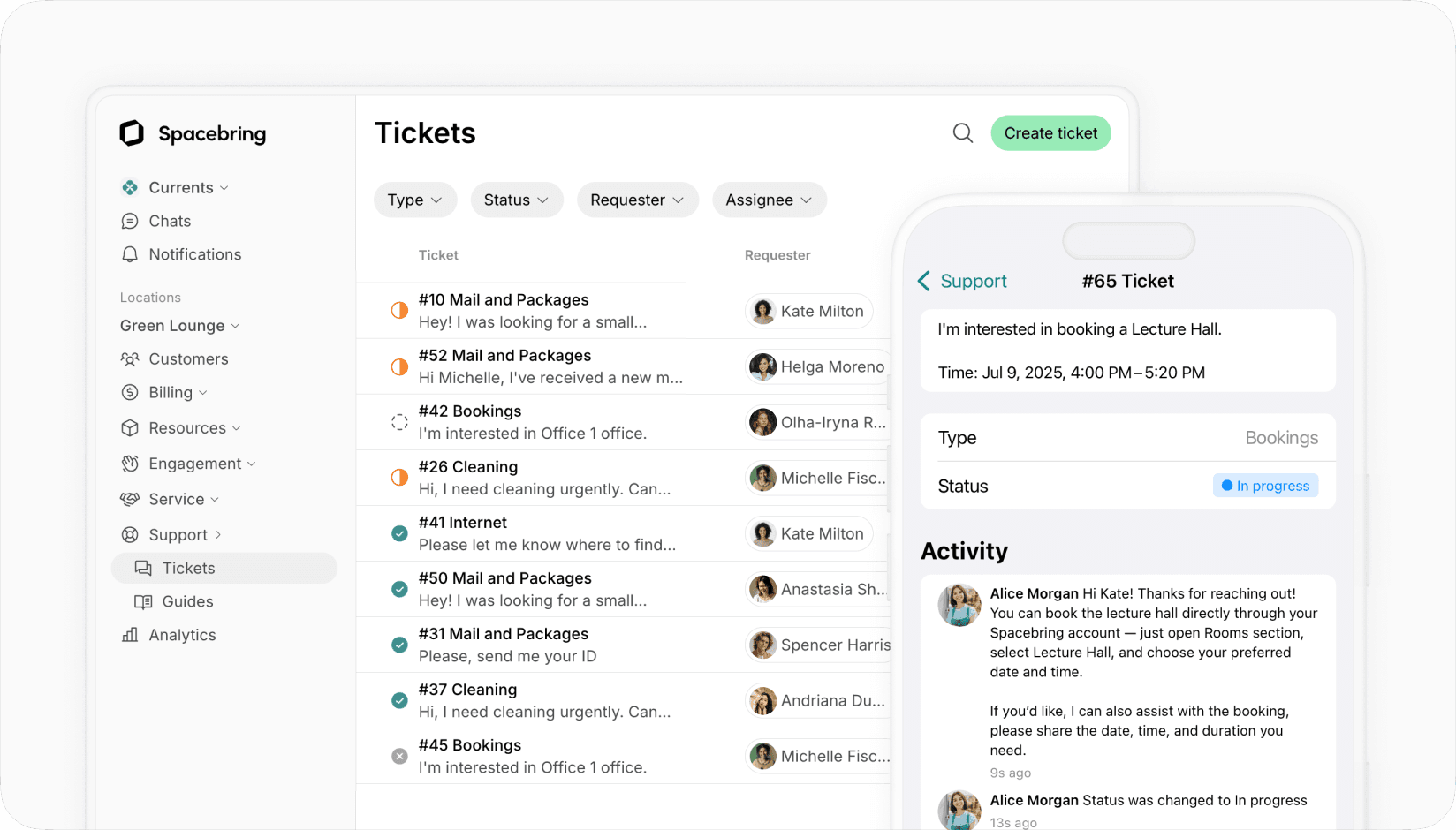Image resolution: width=1456 pixels, height=830 pixels.
Task: Tap the back arrow next to Support on mobile
Action: pyautogui.click(x=923, y=281)
